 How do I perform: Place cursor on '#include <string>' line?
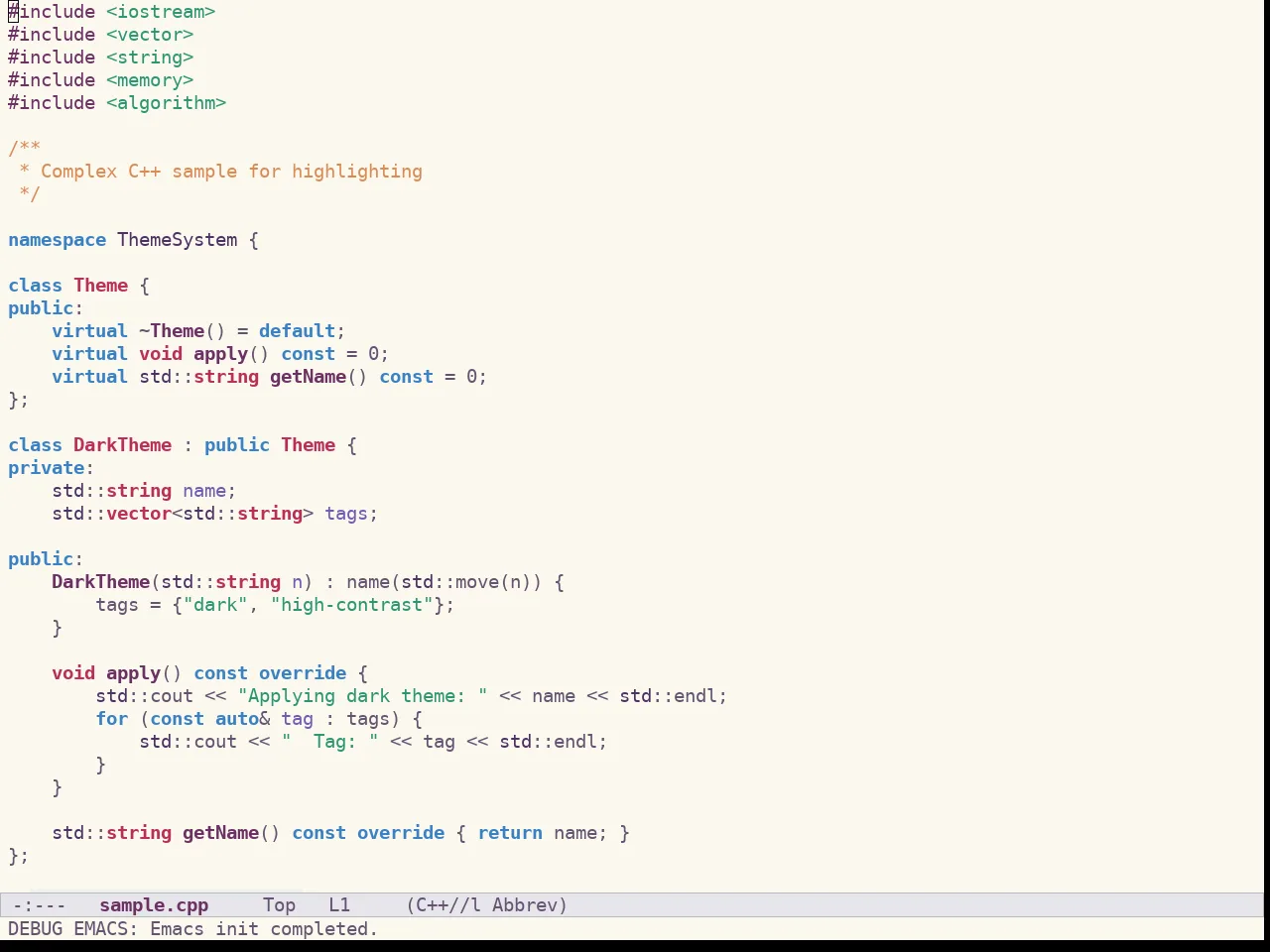tap(101, 58)
